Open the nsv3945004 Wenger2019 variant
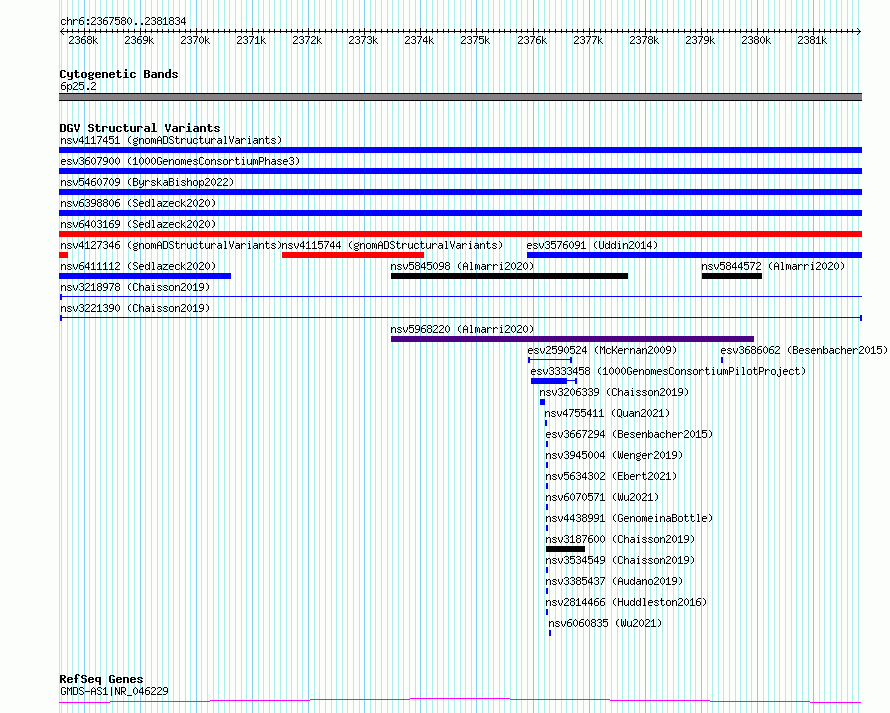 point(614,455)
